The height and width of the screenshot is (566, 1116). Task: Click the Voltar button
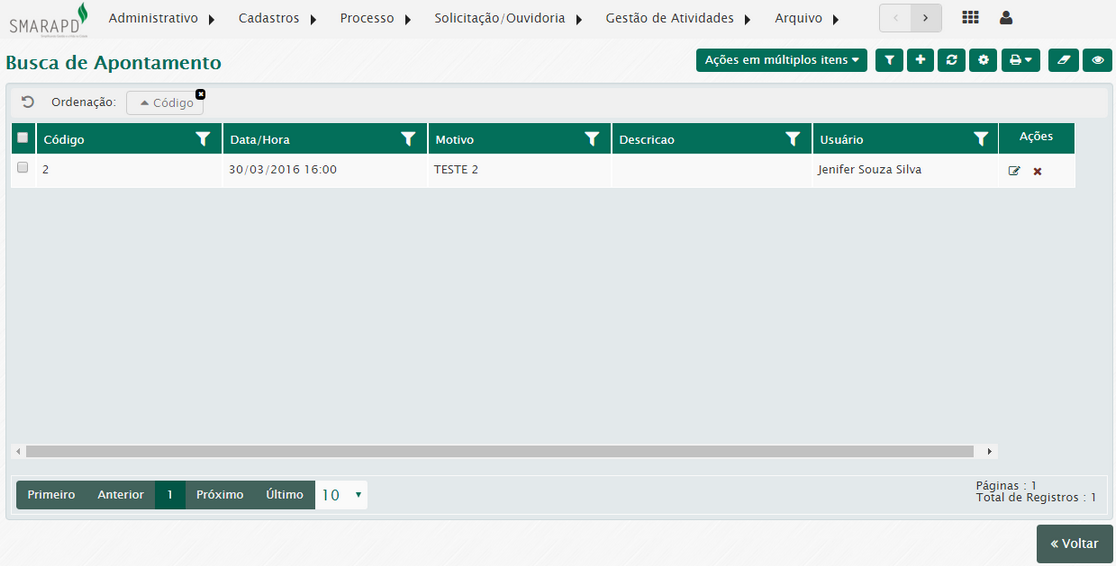point(1074,544)
